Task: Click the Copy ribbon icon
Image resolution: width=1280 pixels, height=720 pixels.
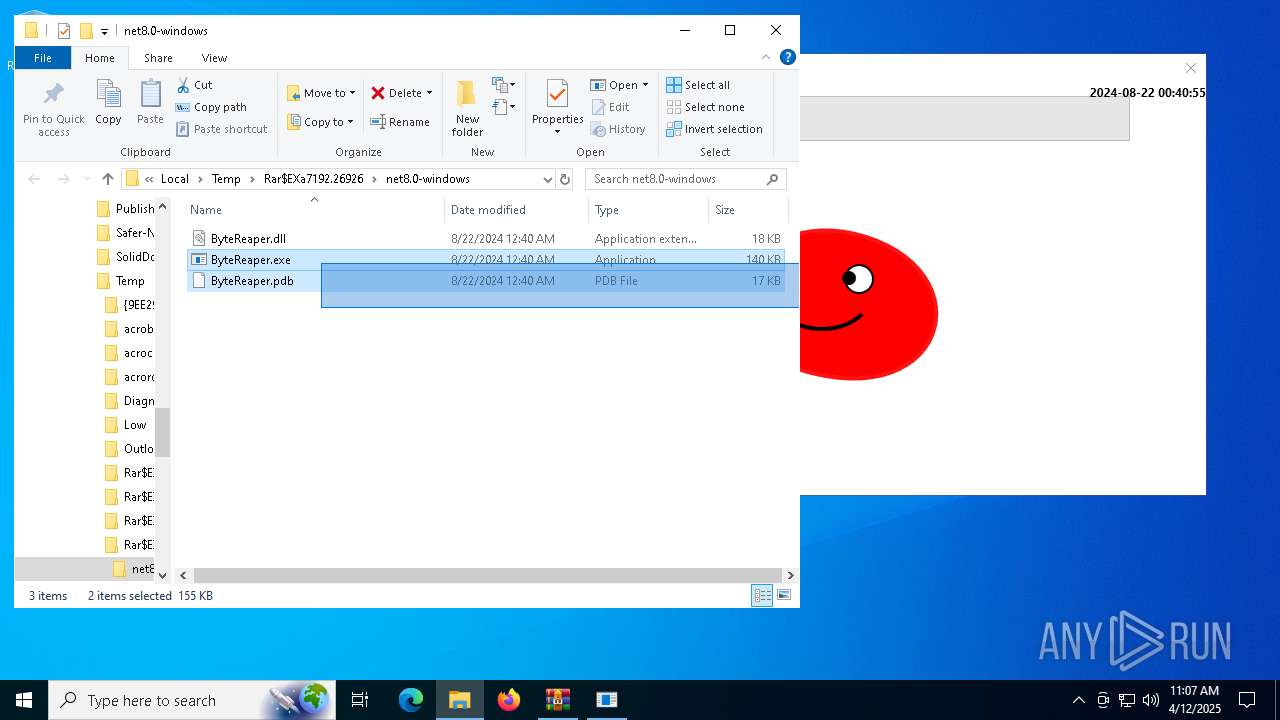Action: (108, 103)
